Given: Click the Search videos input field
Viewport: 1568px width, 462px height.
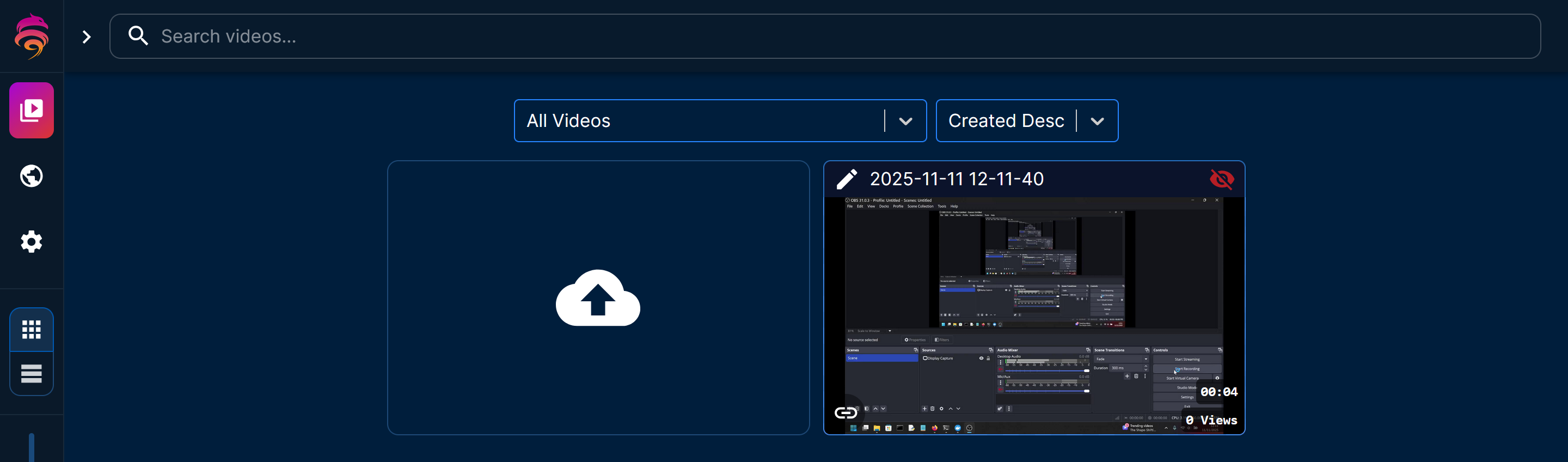Looking at the screenshot, I should [825, 37].
